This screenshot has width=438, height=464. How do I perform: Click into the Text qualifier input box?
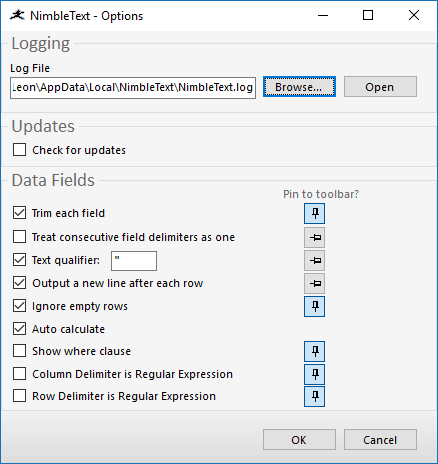click(134, 261)
